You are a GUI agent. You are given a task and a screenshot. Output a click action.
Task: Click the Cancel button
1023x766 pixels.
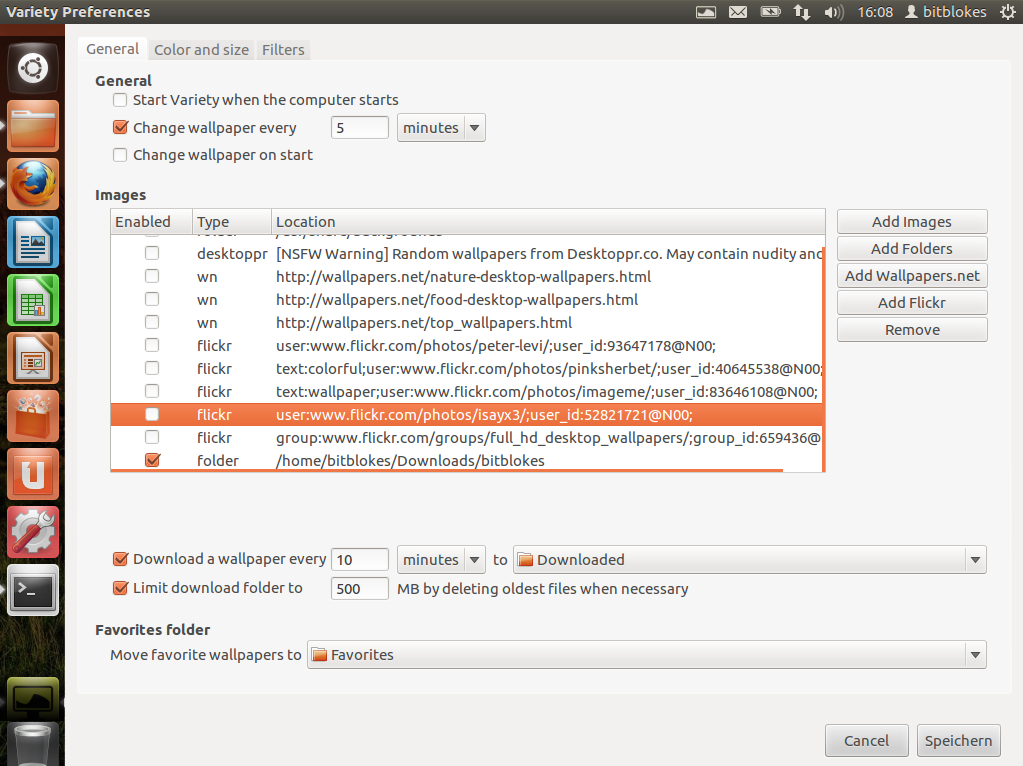click(866, 741)
